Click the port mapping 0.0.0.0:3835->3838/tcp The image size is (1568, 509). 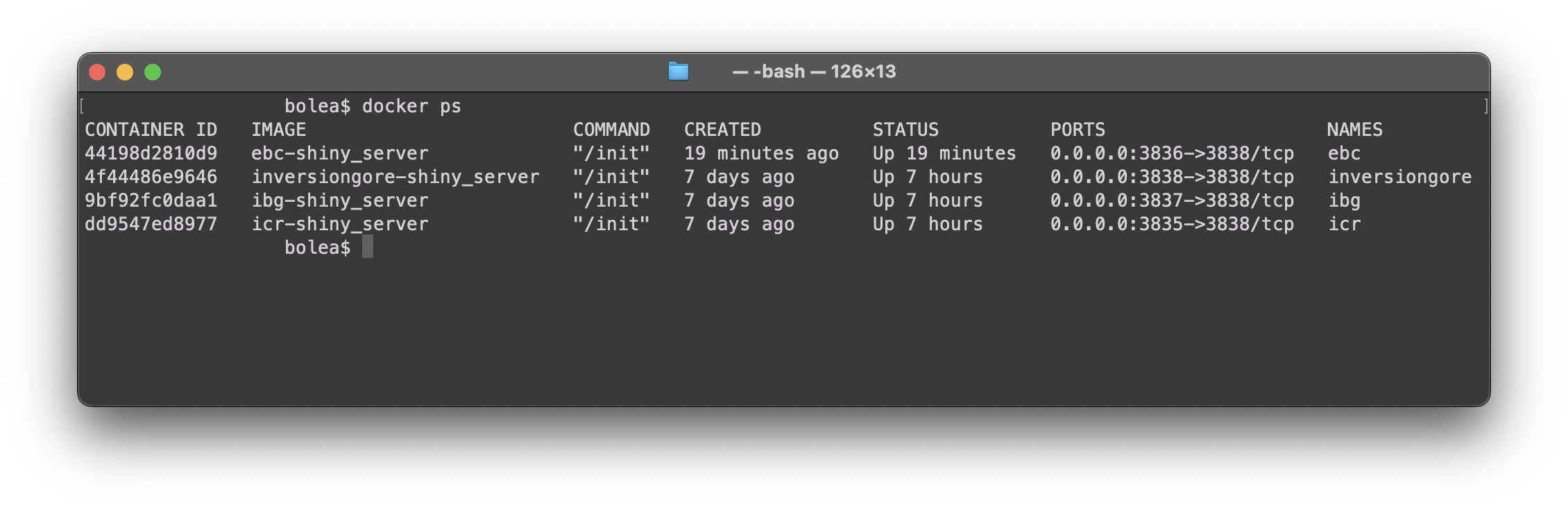click(x=1171, y=224)
